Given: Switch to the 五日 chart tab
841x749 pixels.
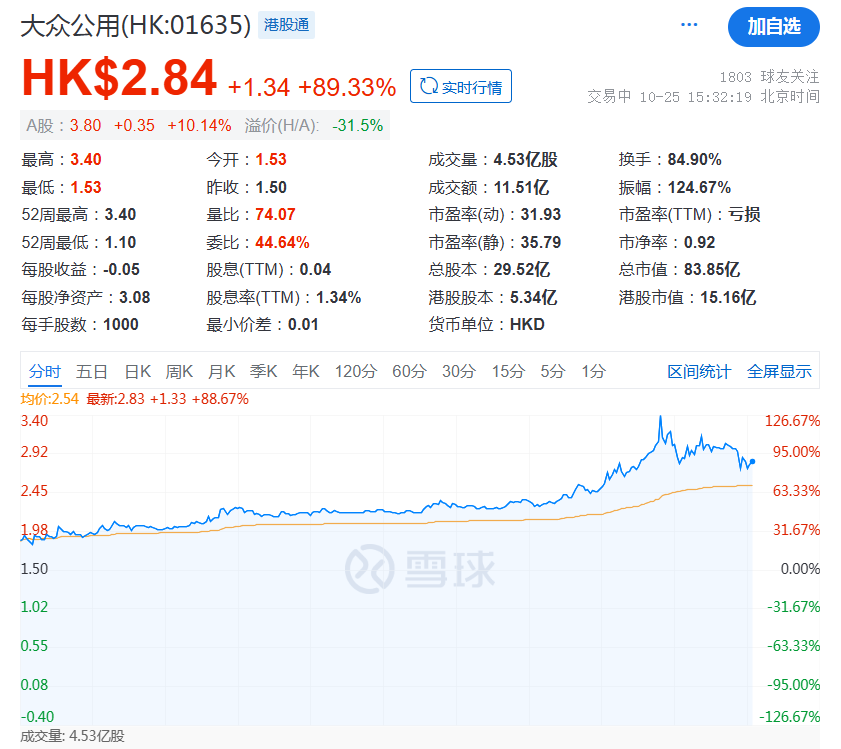Looking at the screenshot, I should tap(92, 371).
